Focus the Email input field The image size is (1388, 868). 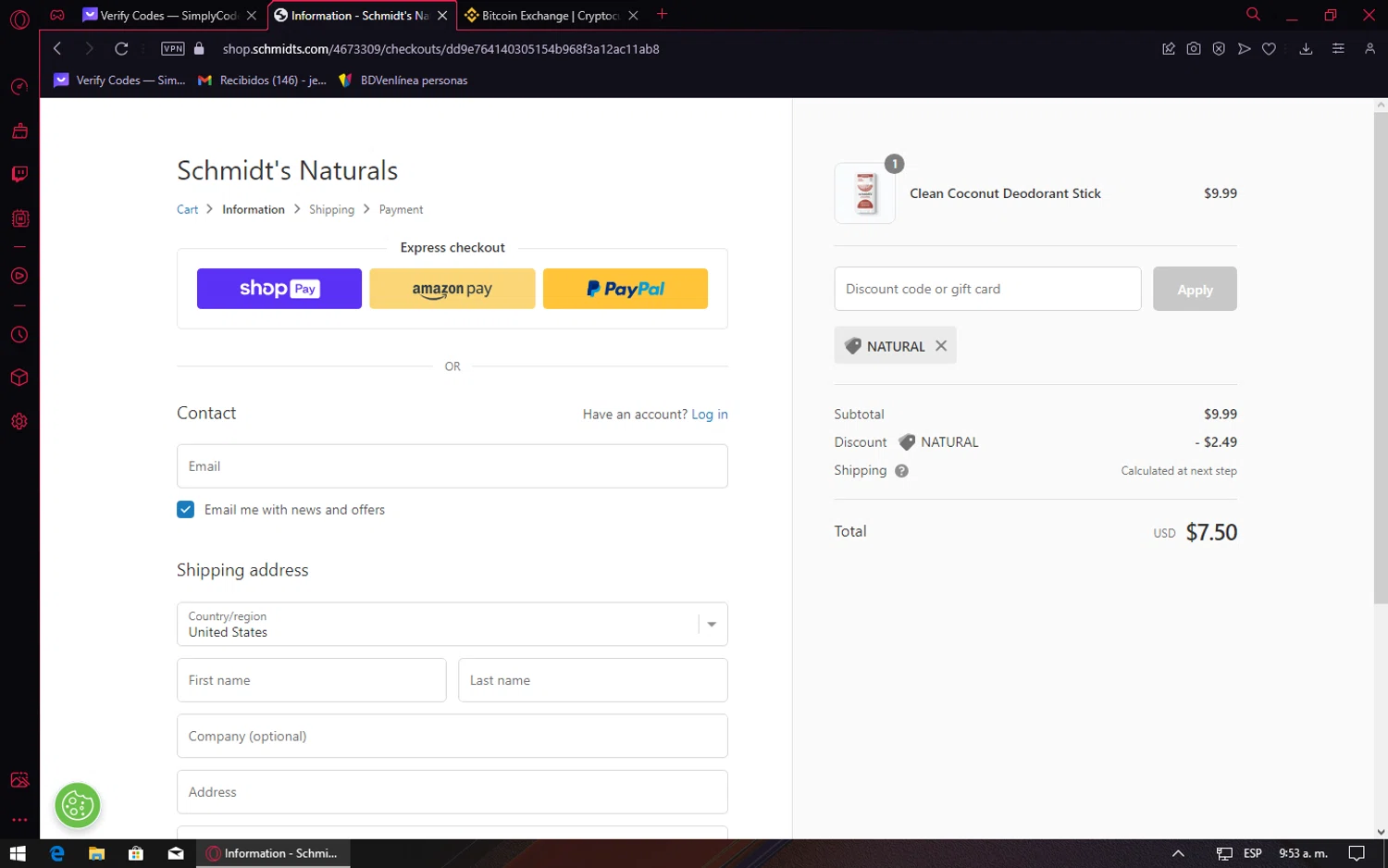[x=452, y=466]
